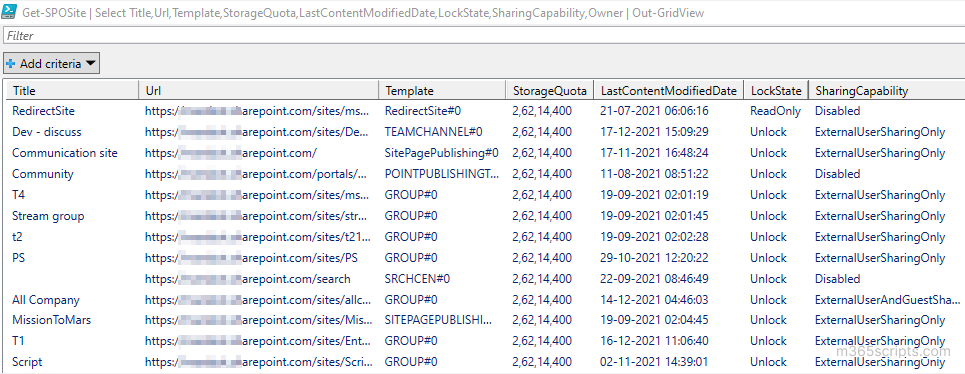Click the ReadOnly lock state cell

tap(775, 111)
